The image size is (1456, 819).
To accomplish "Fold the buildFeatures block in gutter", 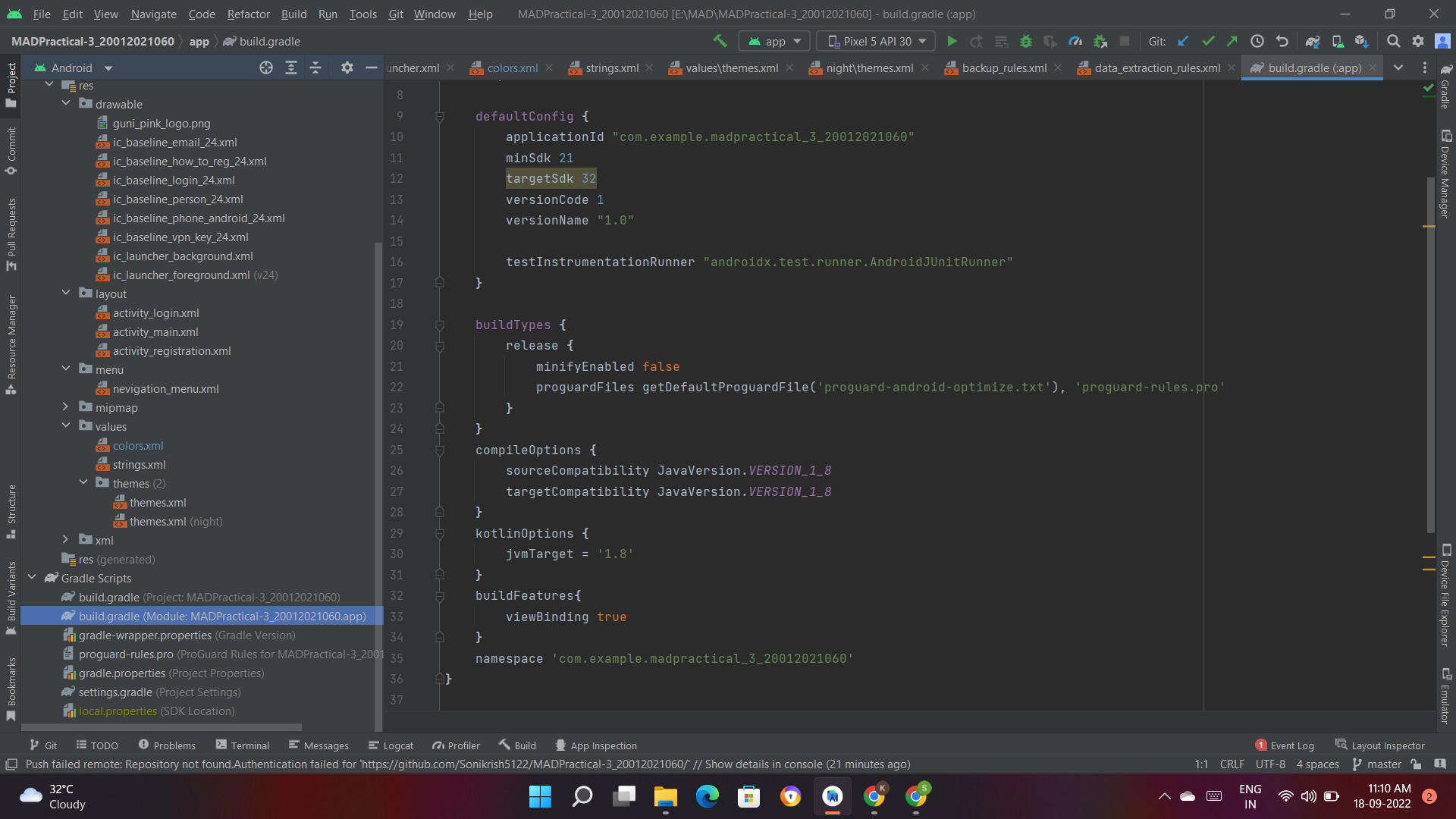I will (439, 596).
